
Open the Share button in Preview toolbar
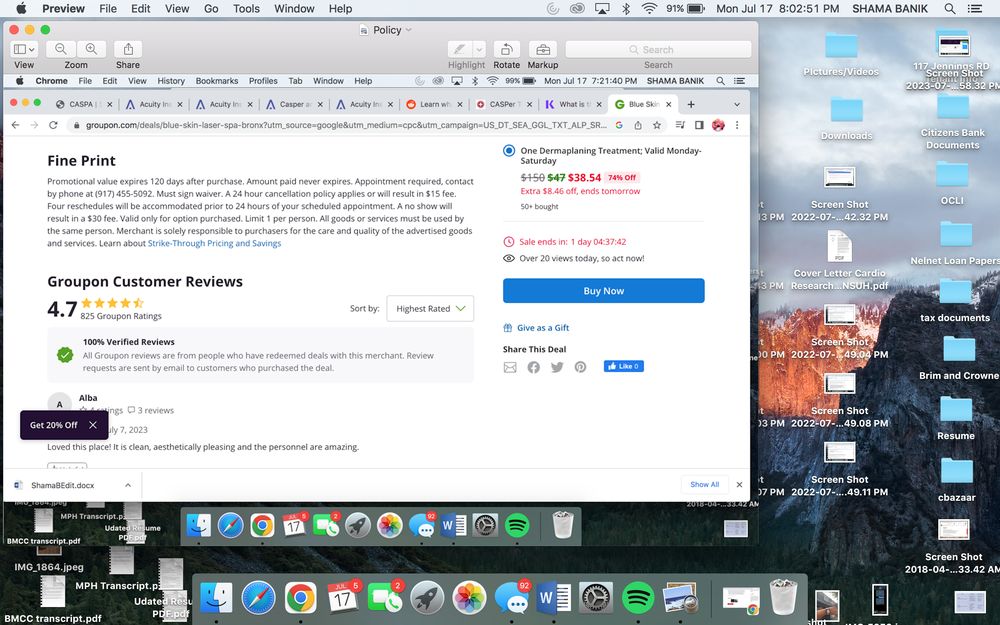click(x=128, y=49)
